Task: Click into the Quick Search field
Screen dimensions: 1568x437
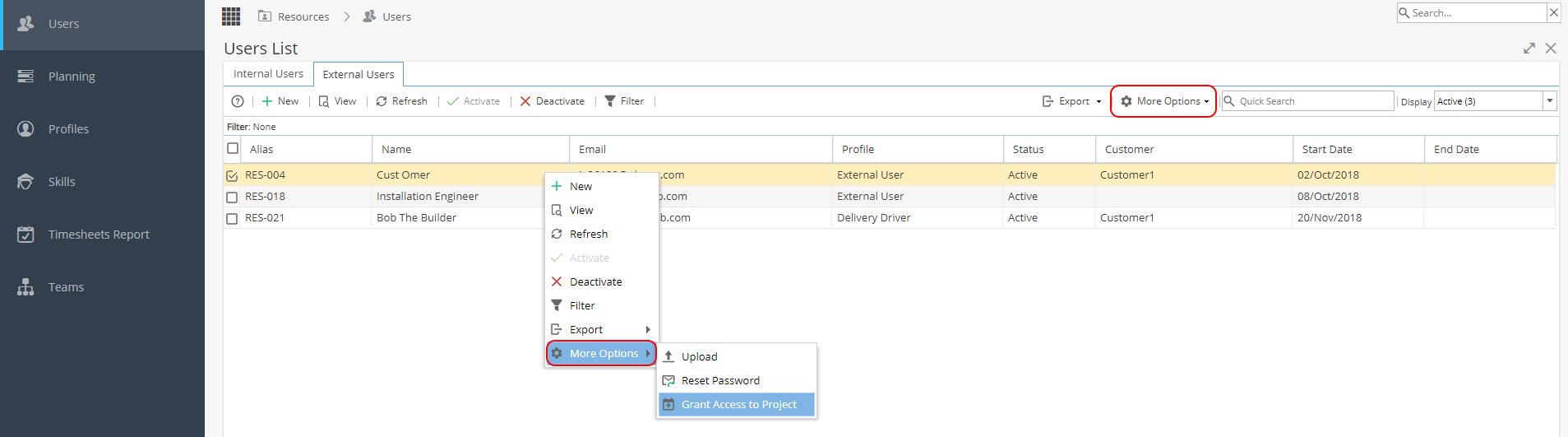Action: click(1307, 101)
